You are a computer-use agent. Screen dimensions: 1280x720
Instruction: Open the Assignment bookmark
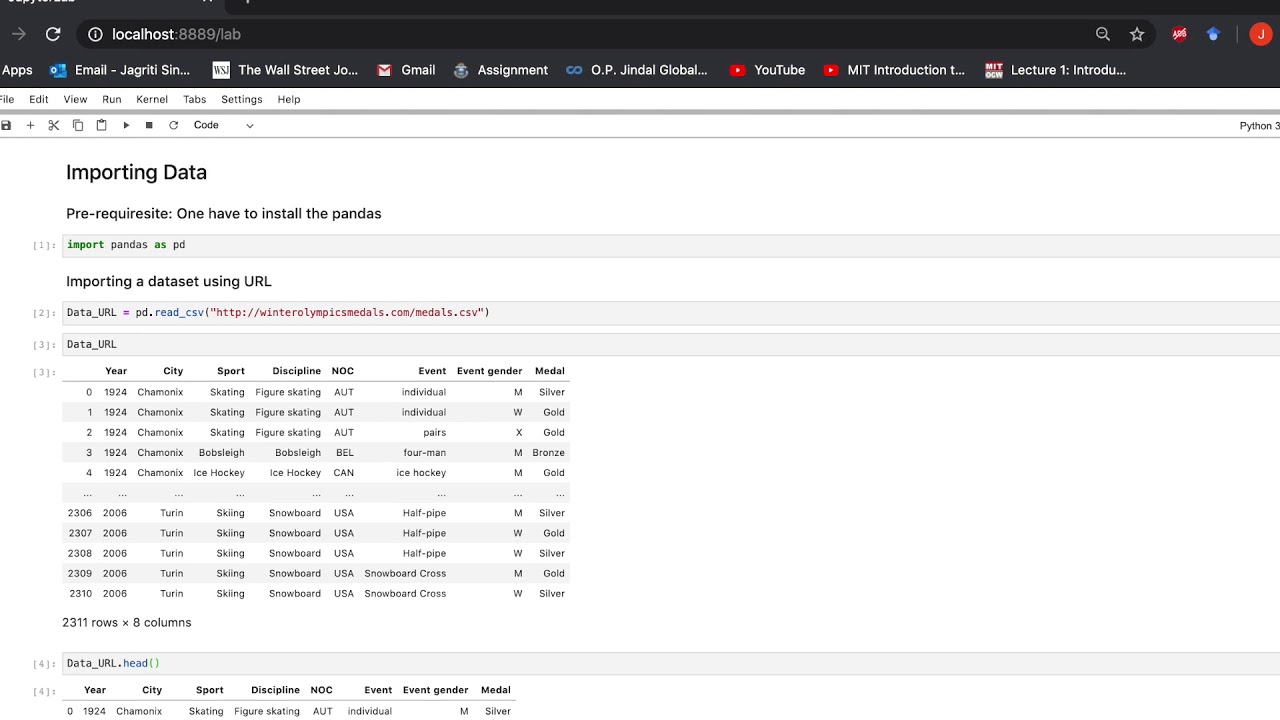pyautogui.click(x=500, y=70)
